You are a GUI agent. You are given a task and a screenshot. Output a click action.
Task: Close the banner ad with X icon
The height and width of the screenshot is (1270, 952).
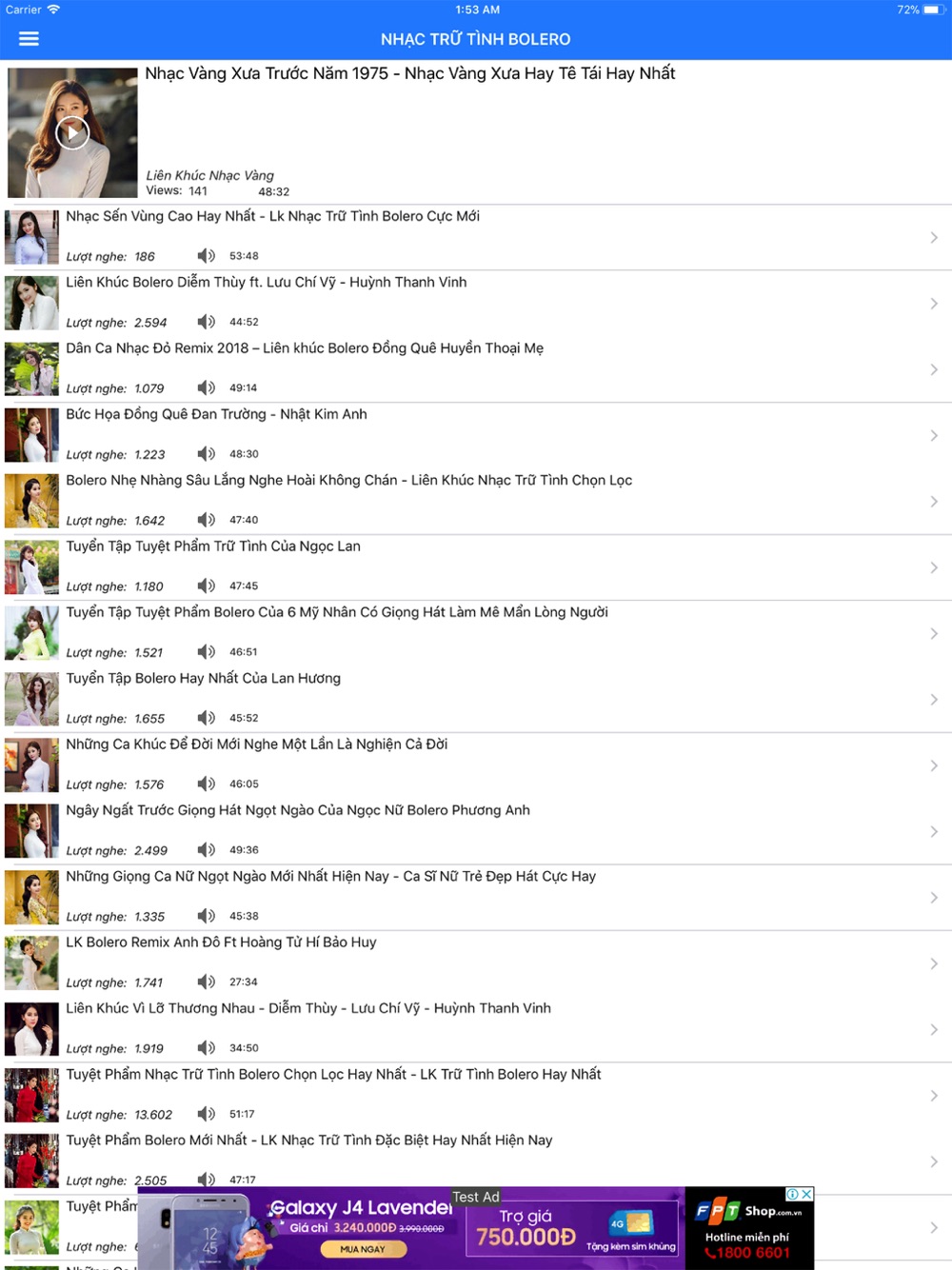pos(806,1194)
